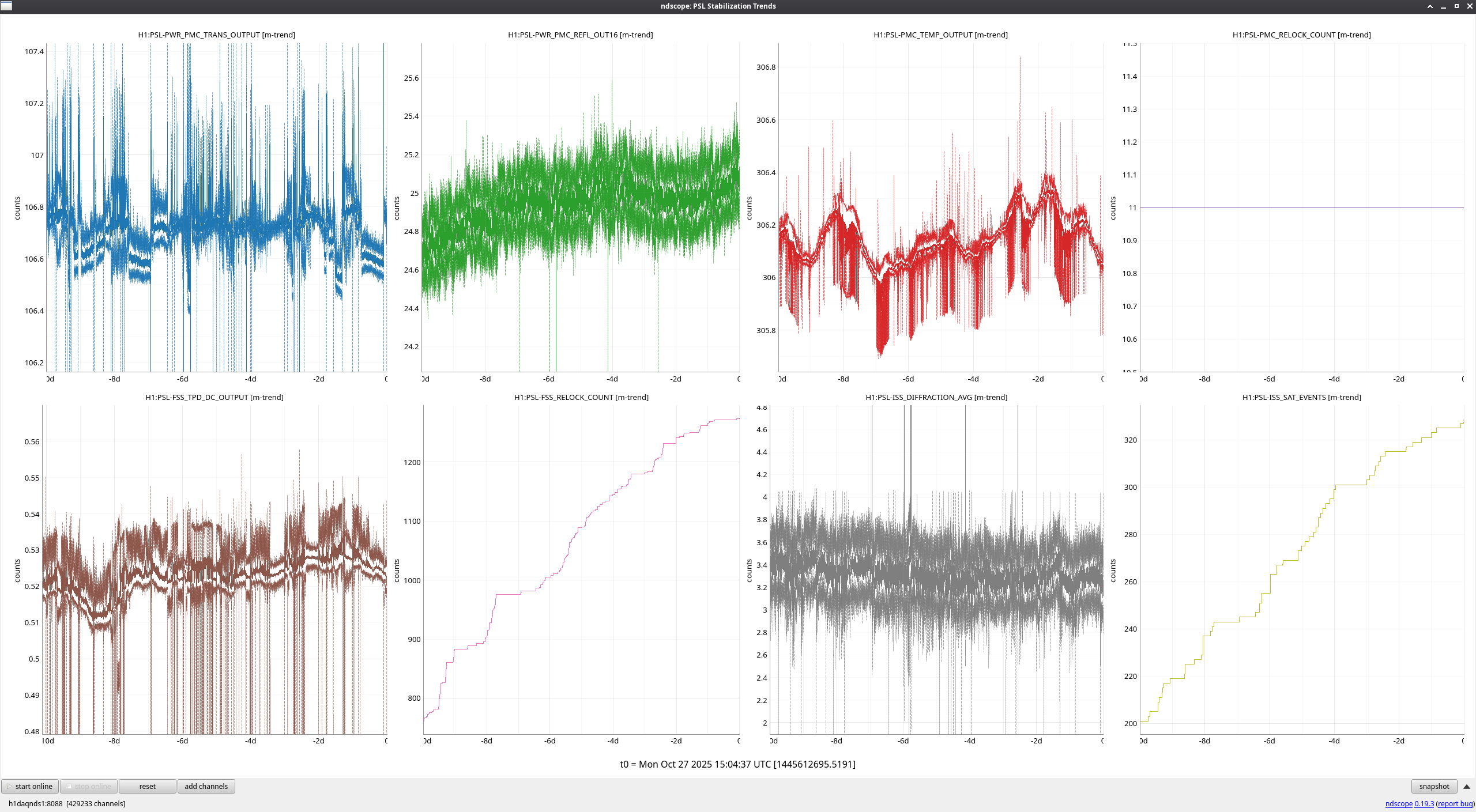Image resolution: width=1476 pixels, height=812 pixels.
Task: Click the PMC_RELOCK_COUNT purple flat line
Action: (x=1302, y=207)
